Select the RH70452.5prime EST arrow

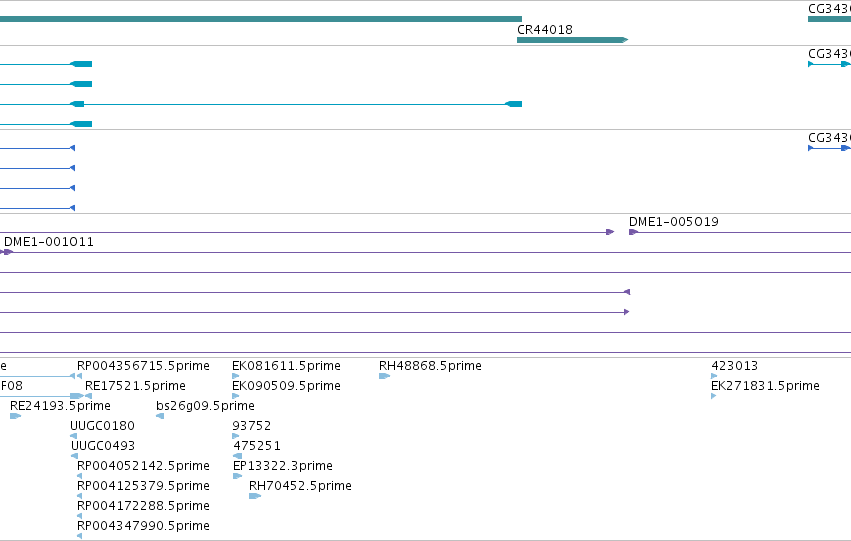[255, 496]
